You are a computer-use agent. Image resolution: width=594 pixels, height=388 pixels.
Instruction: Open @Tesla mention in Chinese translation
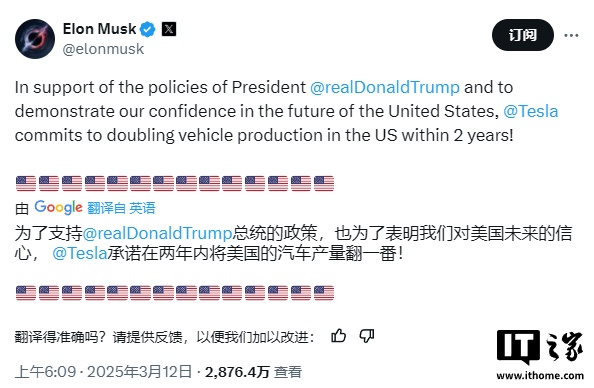[80, 253]
